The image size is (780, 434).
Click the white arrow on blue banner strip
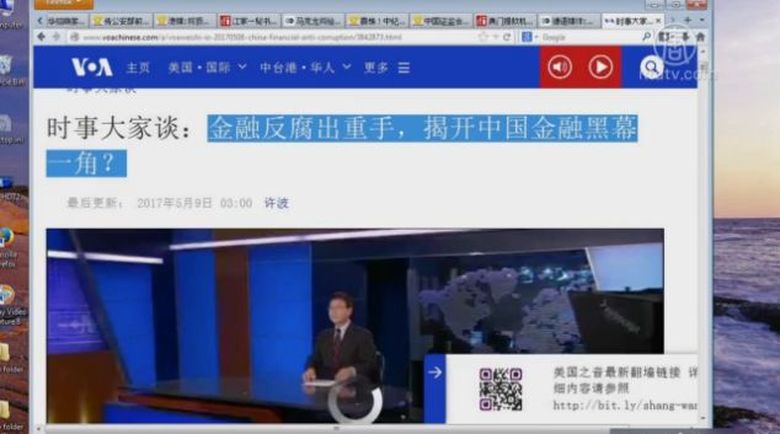434,372
